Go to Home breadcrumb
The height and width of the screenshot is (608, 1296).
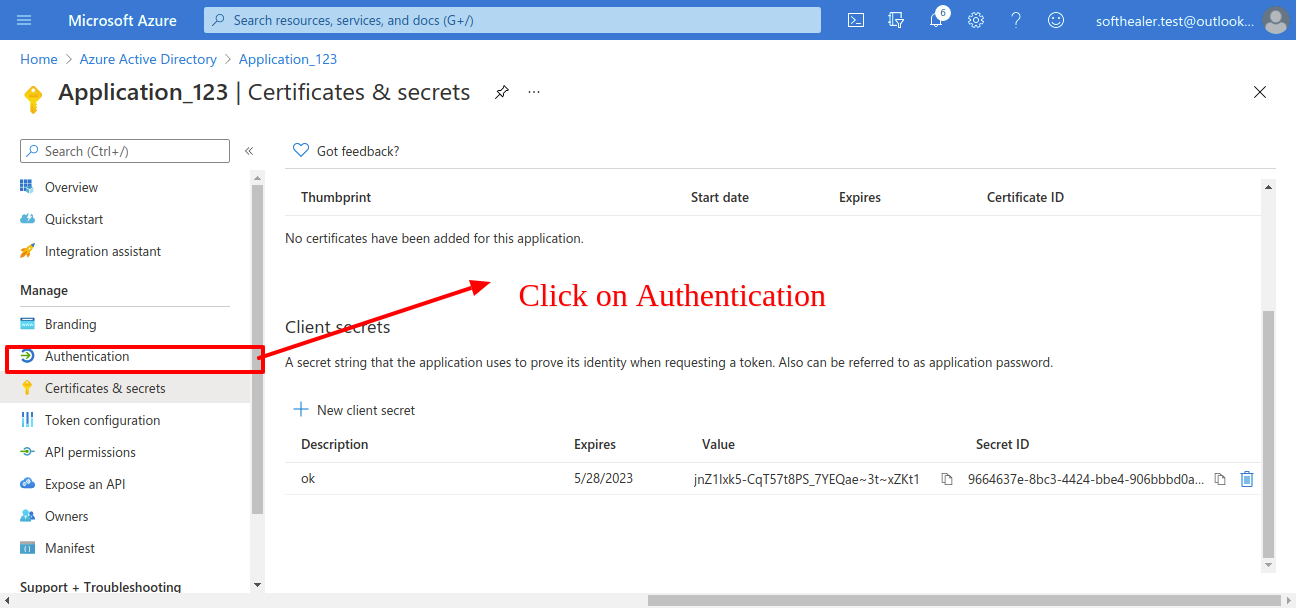tap(39, 59)
